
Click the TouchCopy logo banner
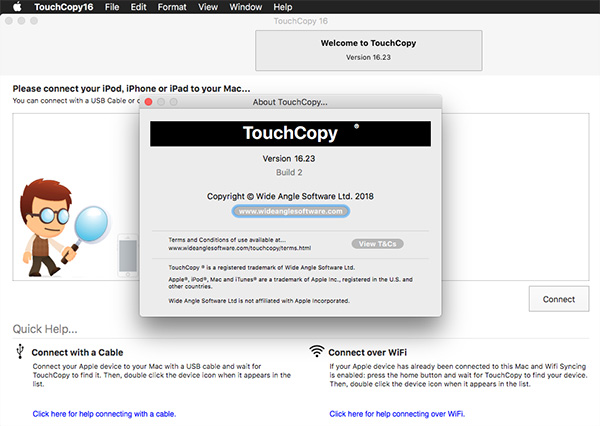point(290,134)
